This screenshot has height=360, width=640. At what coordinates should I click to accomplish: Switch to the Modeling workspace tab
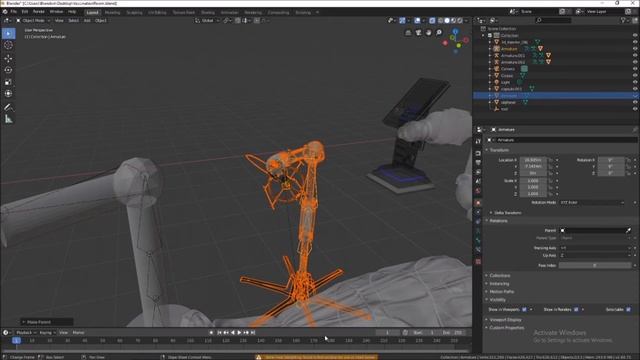tap(112, 13)
